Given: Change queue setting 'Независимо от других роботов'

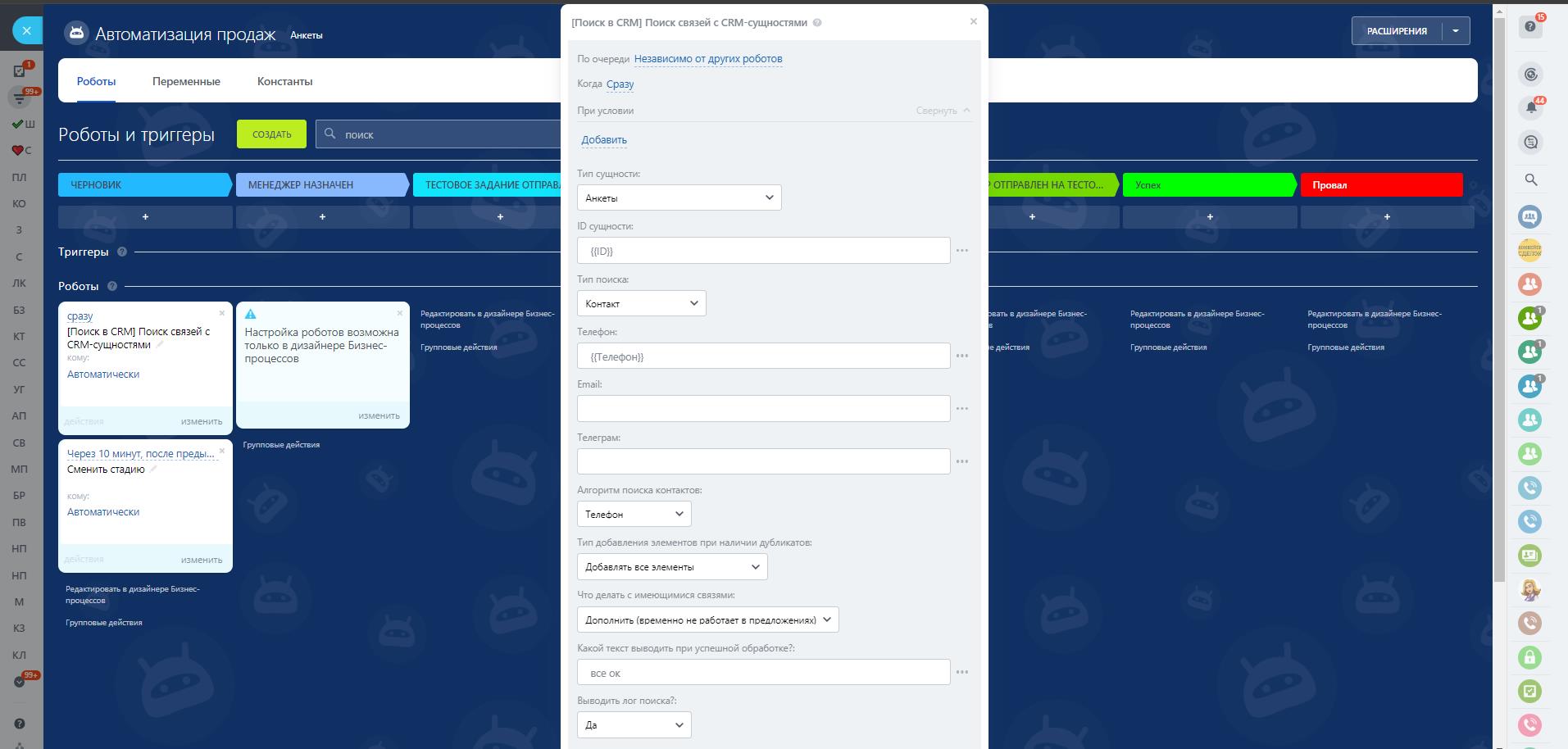Looking at the screenshot, I should [x=708, y=59].
